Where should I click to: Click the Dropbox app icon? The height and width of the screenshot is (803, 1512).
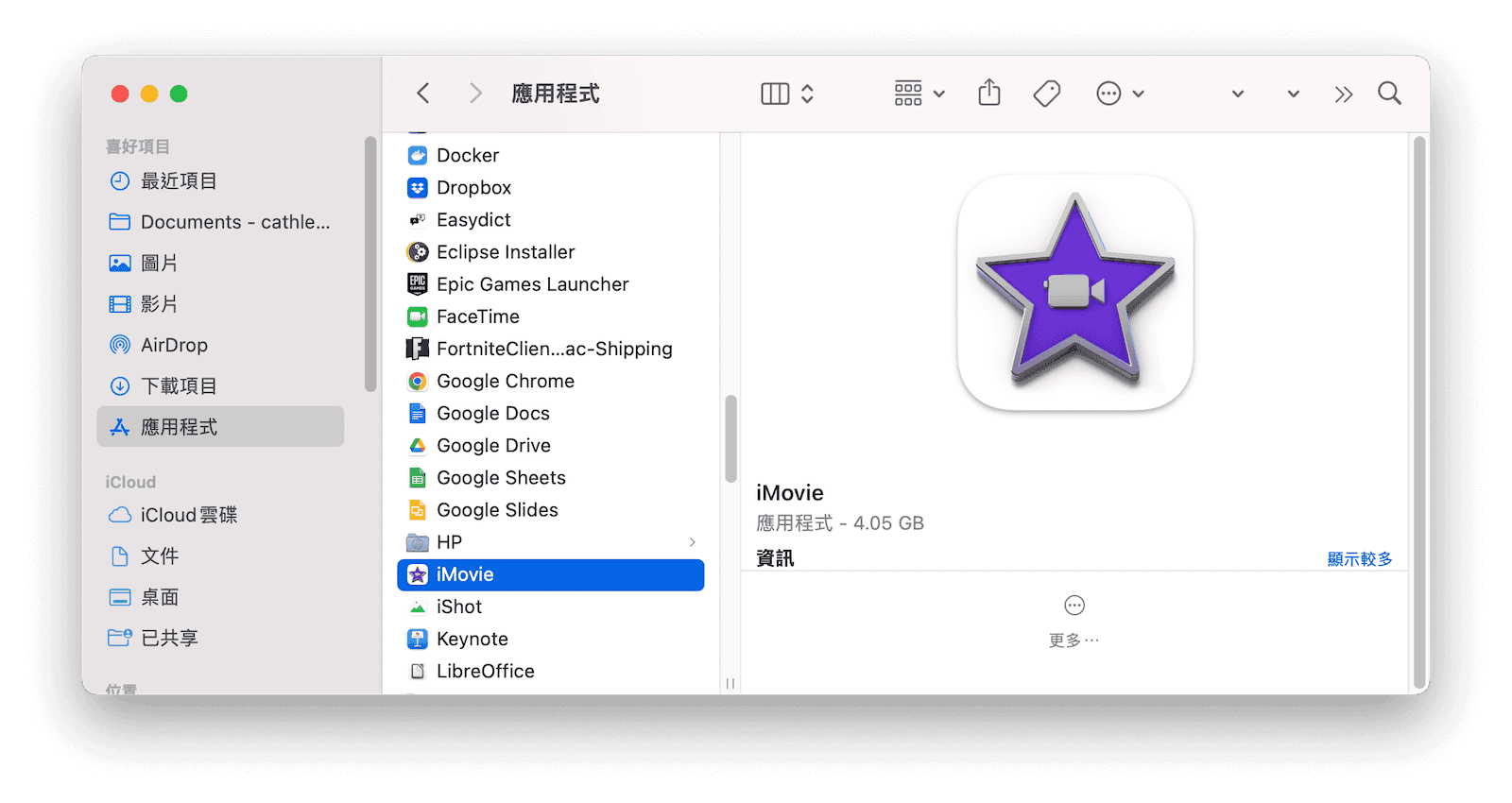pos(417,187)
